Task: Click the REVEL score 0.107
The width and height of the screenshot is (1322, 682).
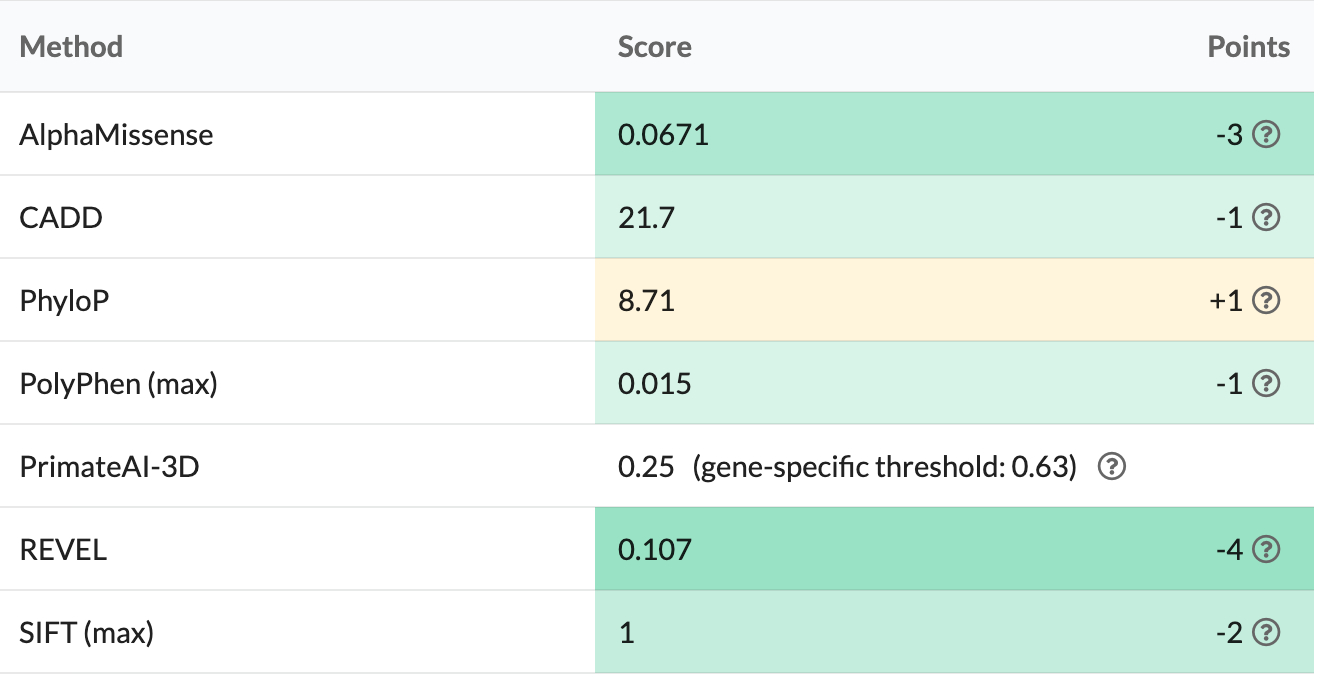Action: pyautogui.click(x=654, y=550)
